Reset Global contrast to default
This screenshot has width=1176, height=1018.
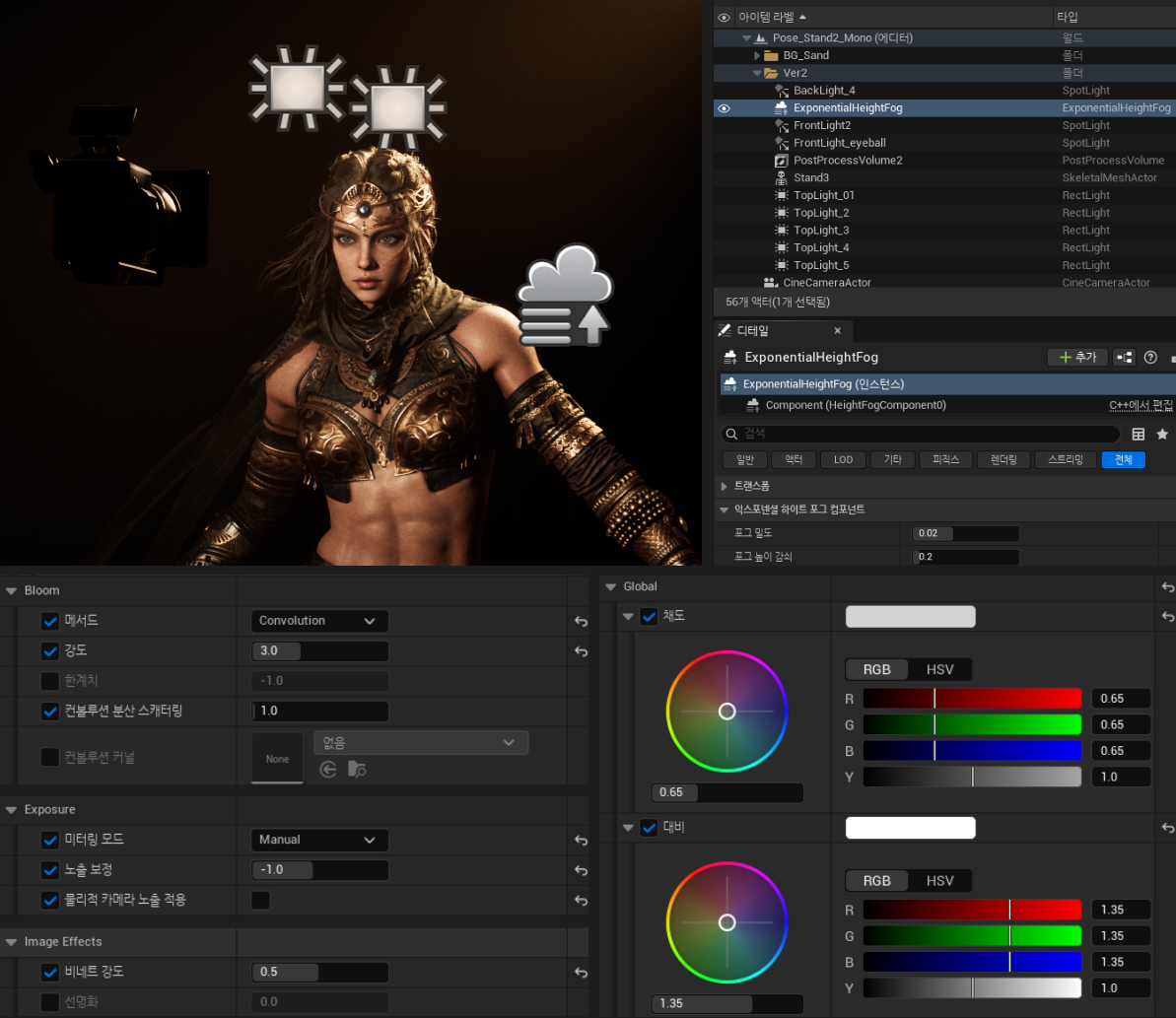click(1168, 829)
